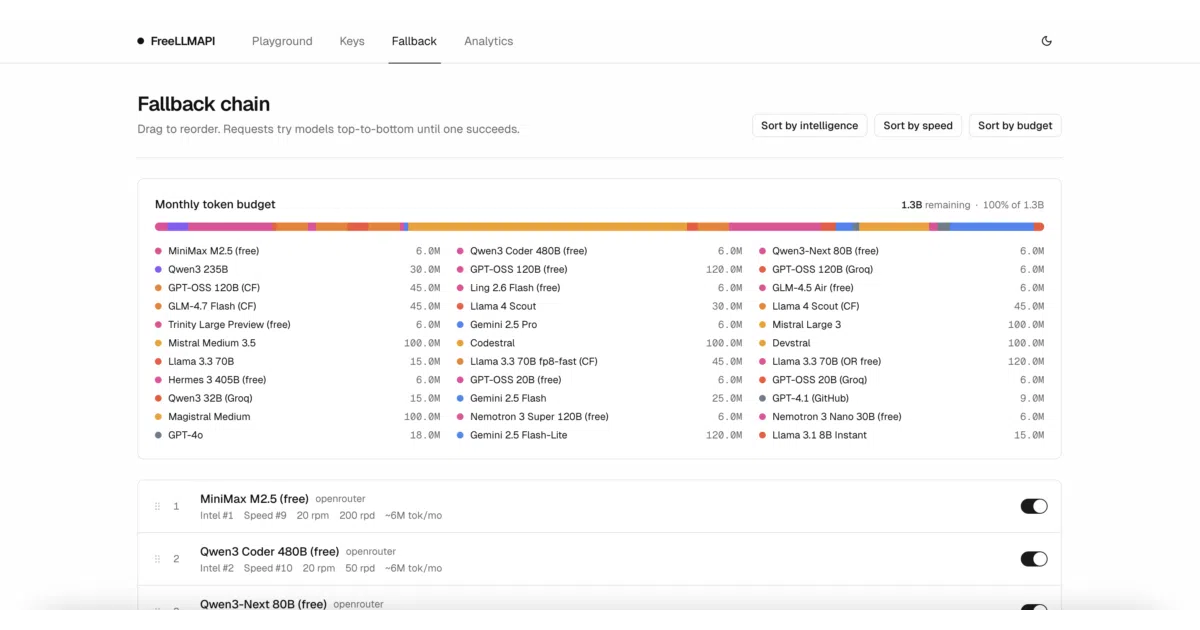The width and height of the screenshot is (1200, 630).
Task: Disable the Qwen3 Coder 480B (free) model toggle
Action: [1034, 558]
